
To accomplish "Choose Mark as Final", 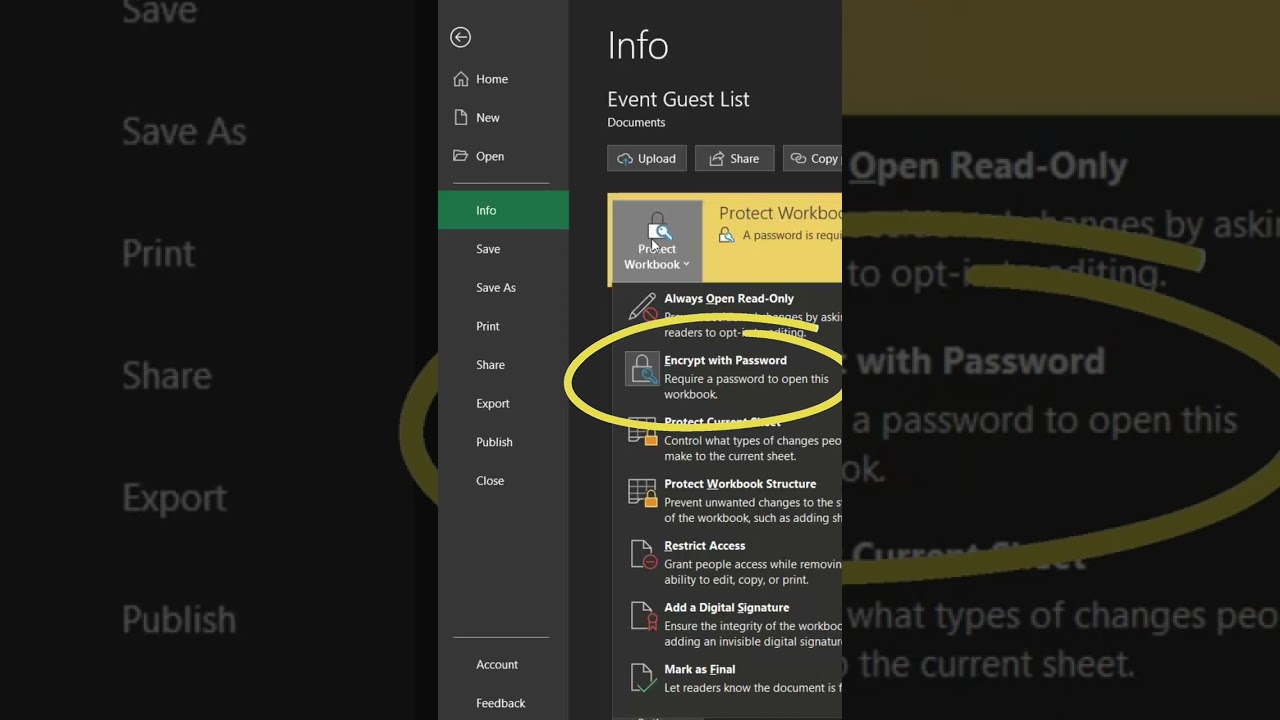I will click(x=728, y=678).
